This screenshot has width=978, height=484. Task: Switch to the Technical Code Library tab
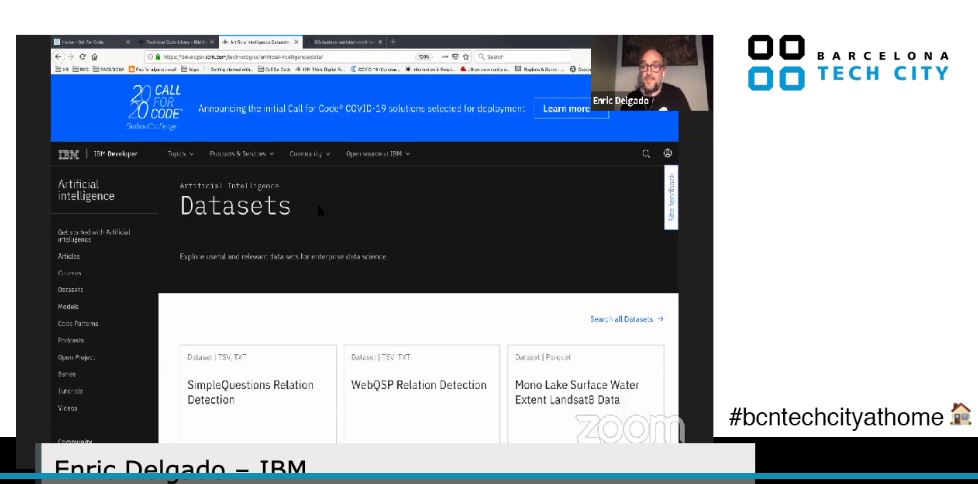click(175, 42)
